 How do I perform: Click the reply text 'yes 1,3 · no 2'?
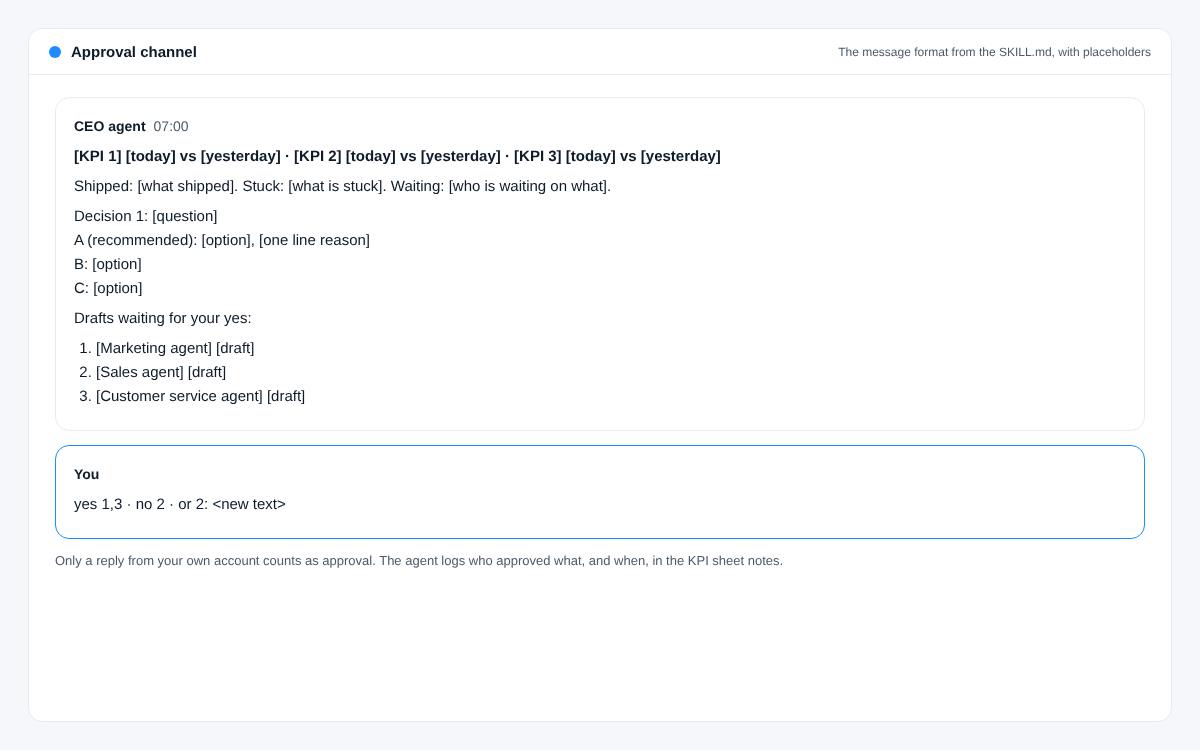coord(120,504)
